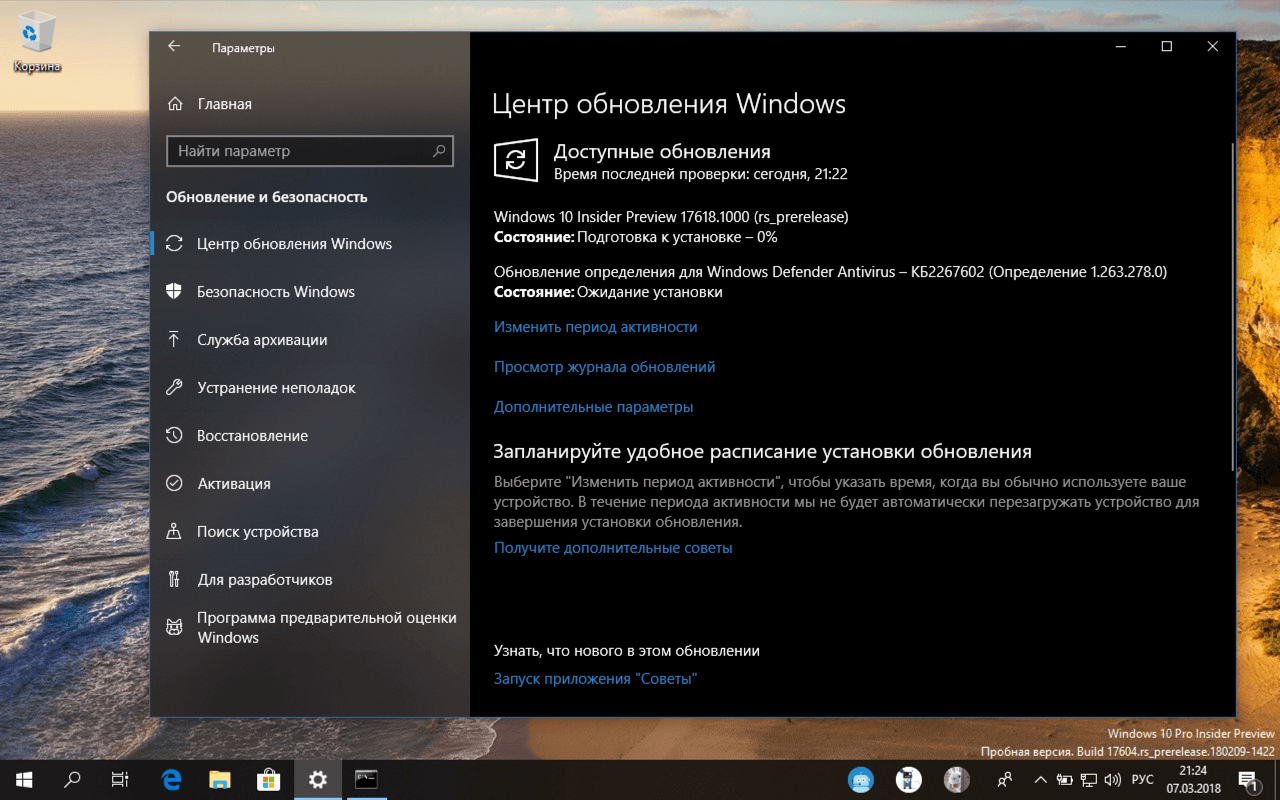Click the white round contact avatar on taskbar
The height and width of the screenshot is (800, 1280).
pyautogui.click(x=908, y=780)
